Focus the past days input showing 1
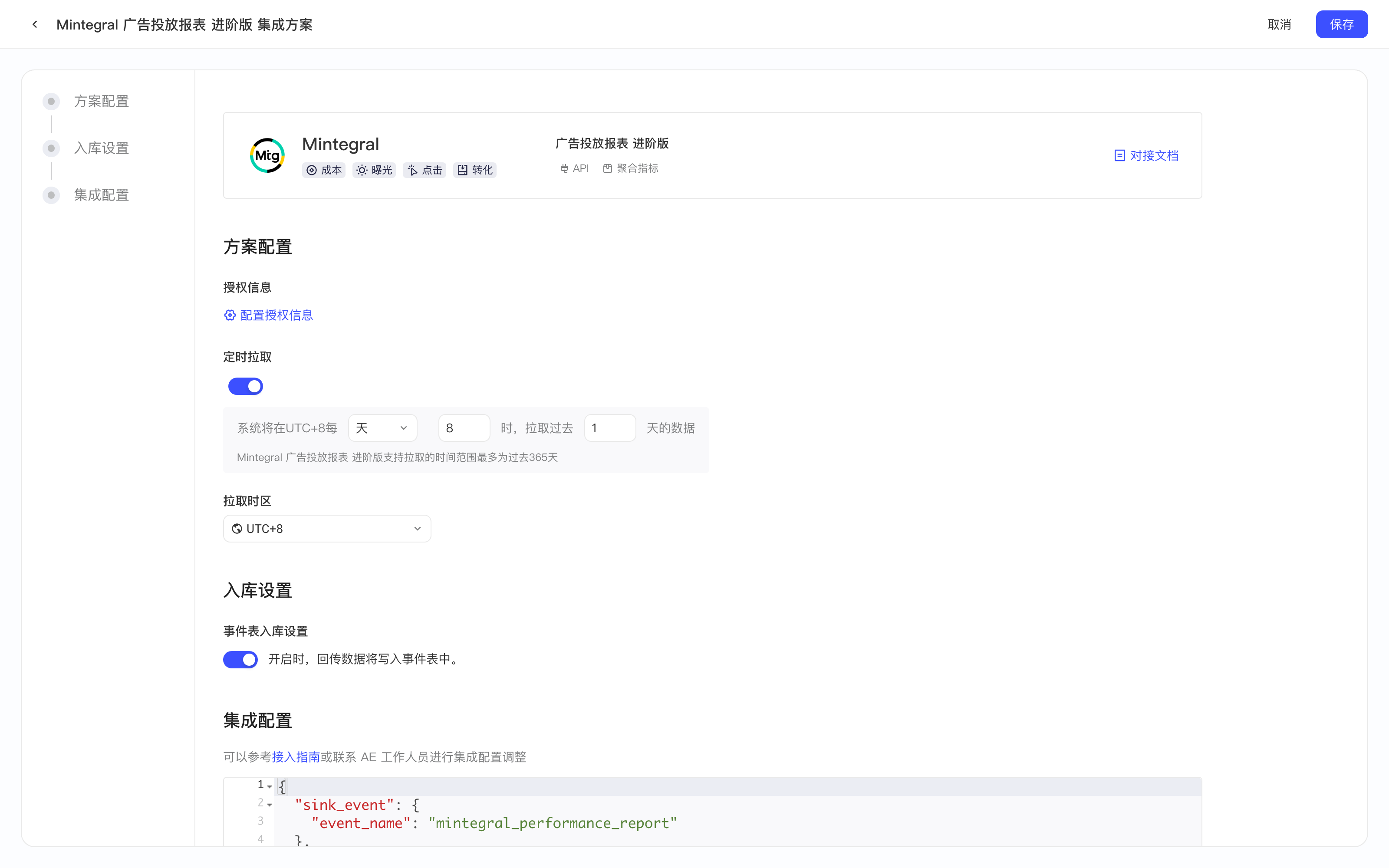The width and height of the screenshot is (1389, 868). pyautogui.click(x=609, y=427)
